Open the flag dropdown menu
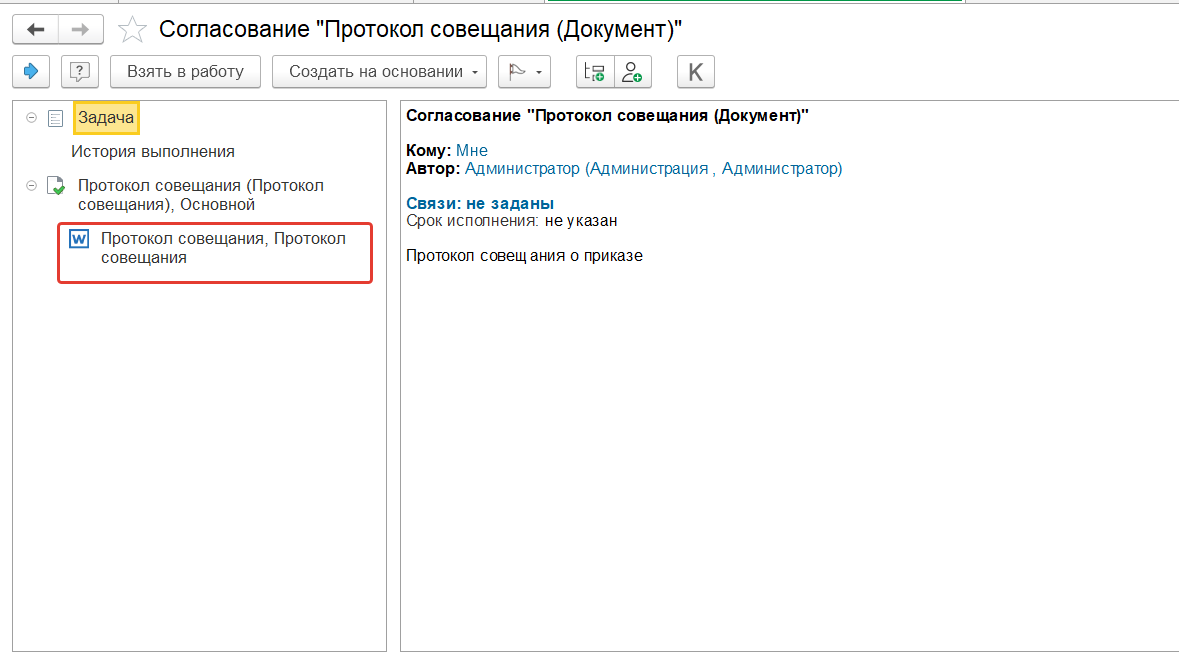Viewport: 1179px width, 660px height. tap(524, 72)
